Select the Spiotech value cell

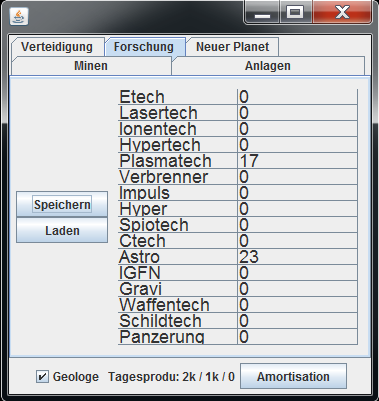[x=297, y=225]
